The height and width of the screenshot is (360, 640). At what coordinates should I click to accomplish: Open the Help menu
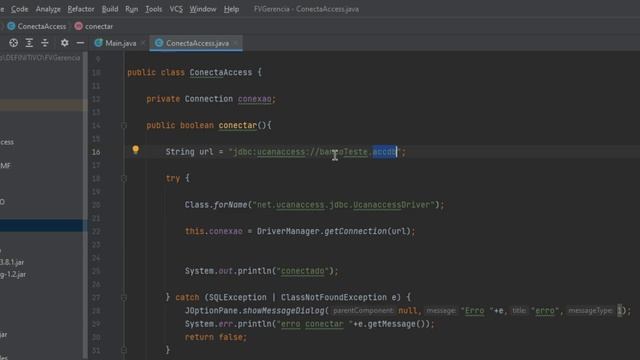click(231, 9)
